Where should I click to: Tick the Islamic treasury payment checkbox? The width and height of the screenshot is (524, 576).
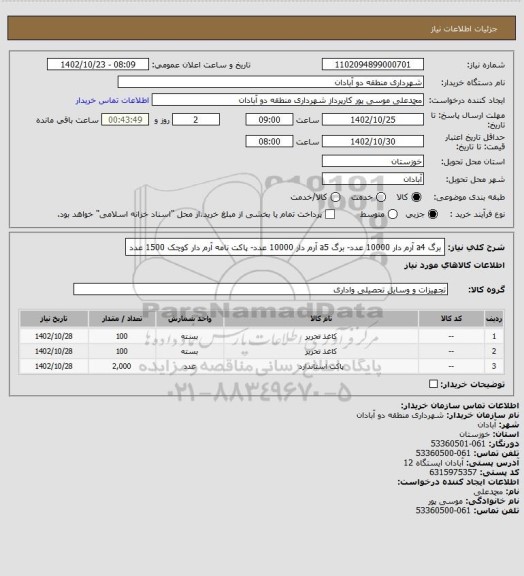pos(330,214)
